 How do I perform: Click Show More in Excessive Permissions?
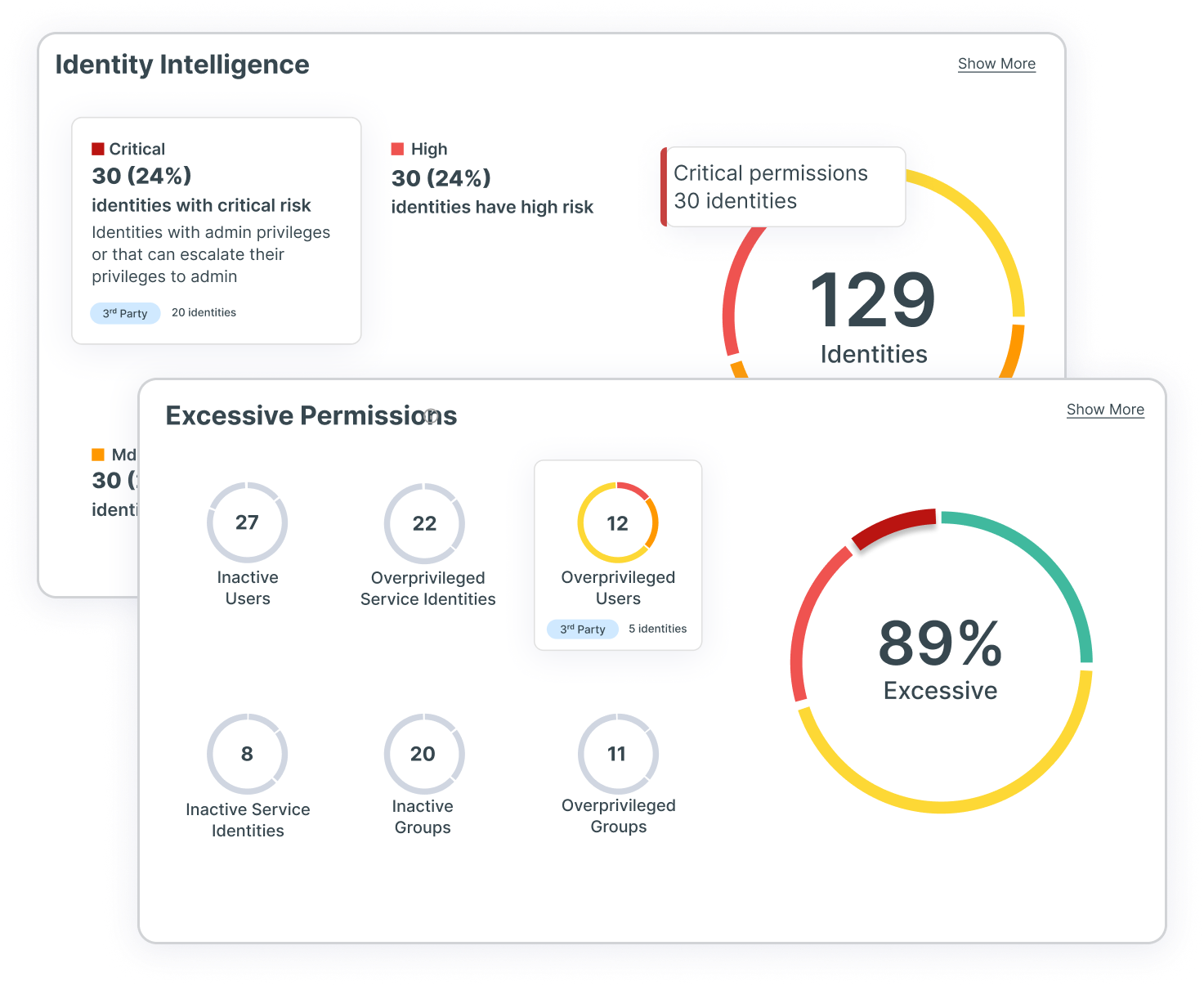(x=1104, y=410)
